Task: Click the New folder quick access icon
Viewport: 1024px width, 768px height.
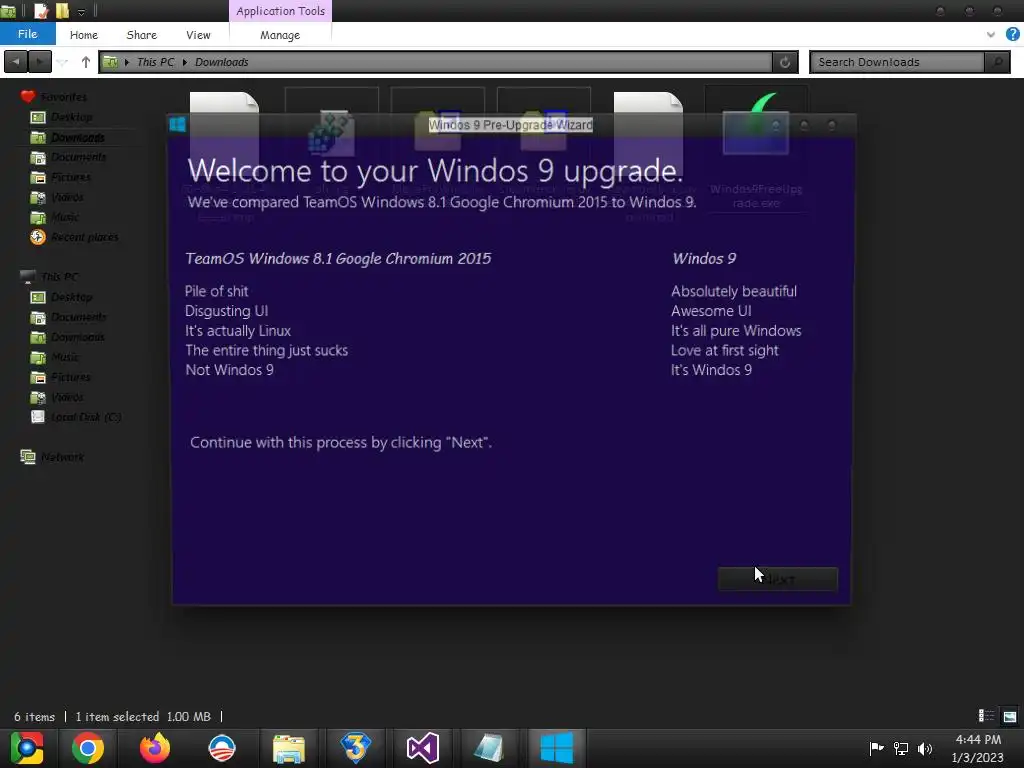Action: [62, 10]
